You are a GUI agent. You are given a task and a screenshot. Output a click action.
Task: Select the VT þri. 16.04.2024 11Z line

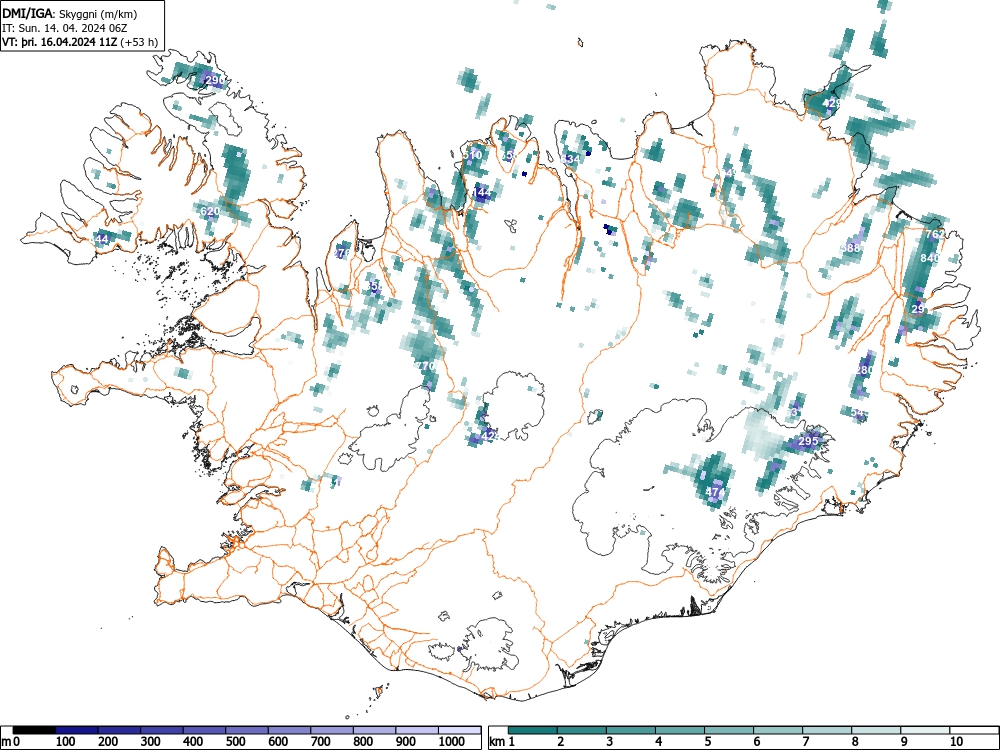tap(80, 42)
